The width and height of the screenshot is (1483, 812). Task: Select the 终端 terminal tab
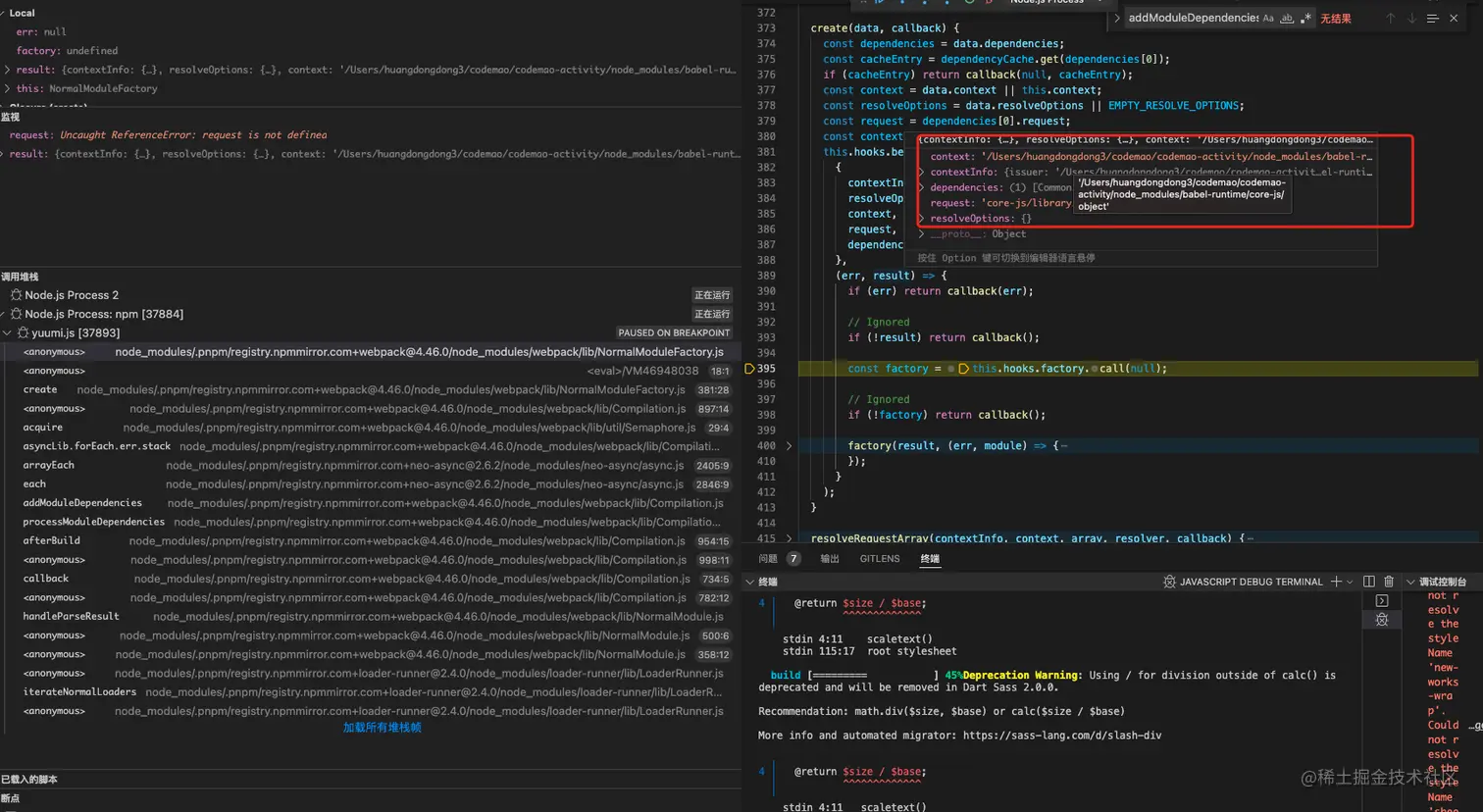coord(930,559)
